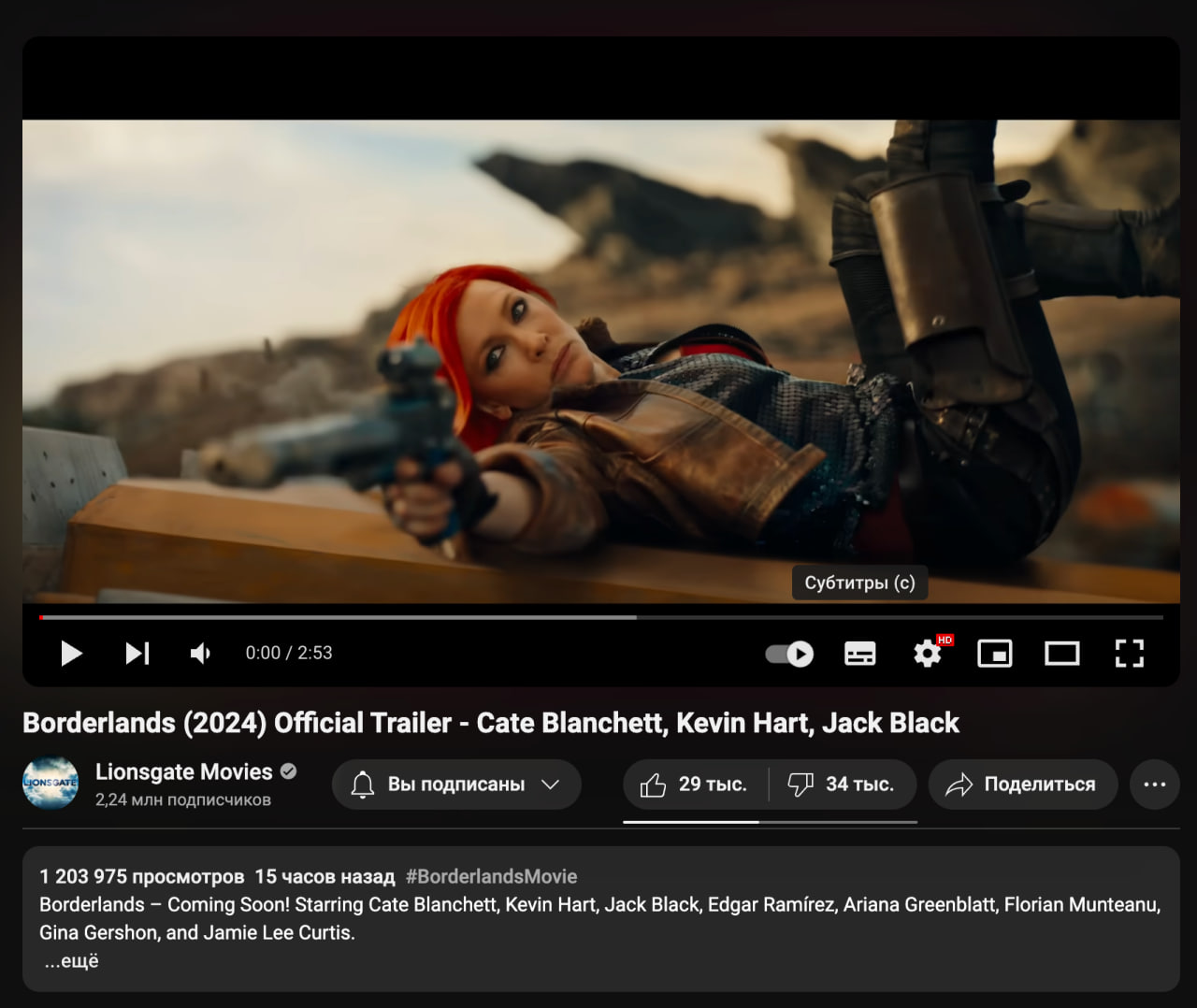Click the 15 часов назад upload time

(324, 876)
